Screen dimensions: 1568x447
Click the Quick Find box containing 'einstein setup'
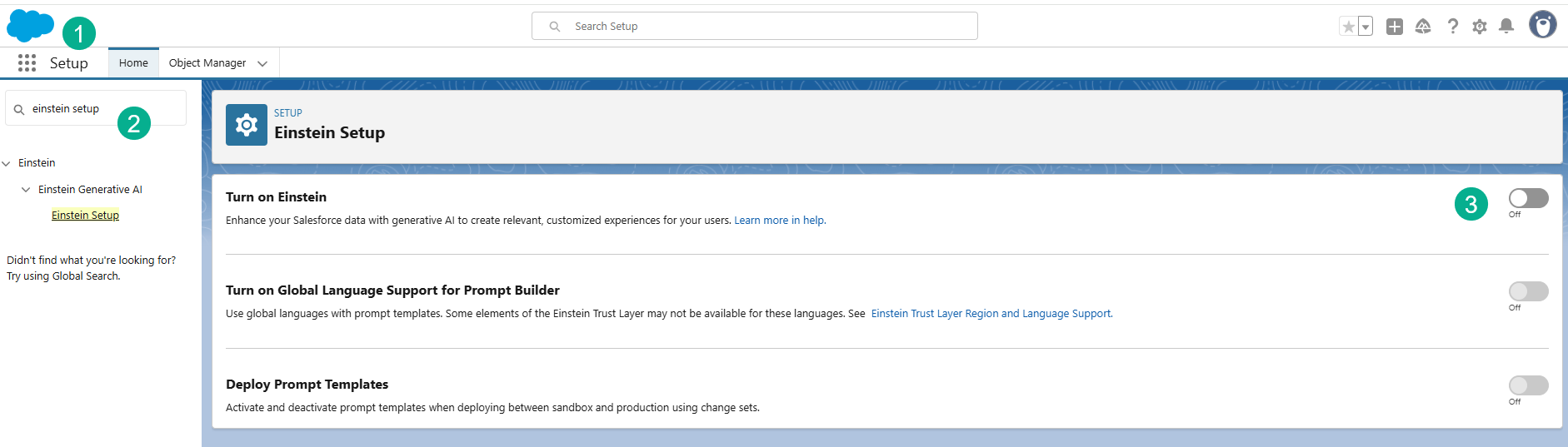coord(96,108)
